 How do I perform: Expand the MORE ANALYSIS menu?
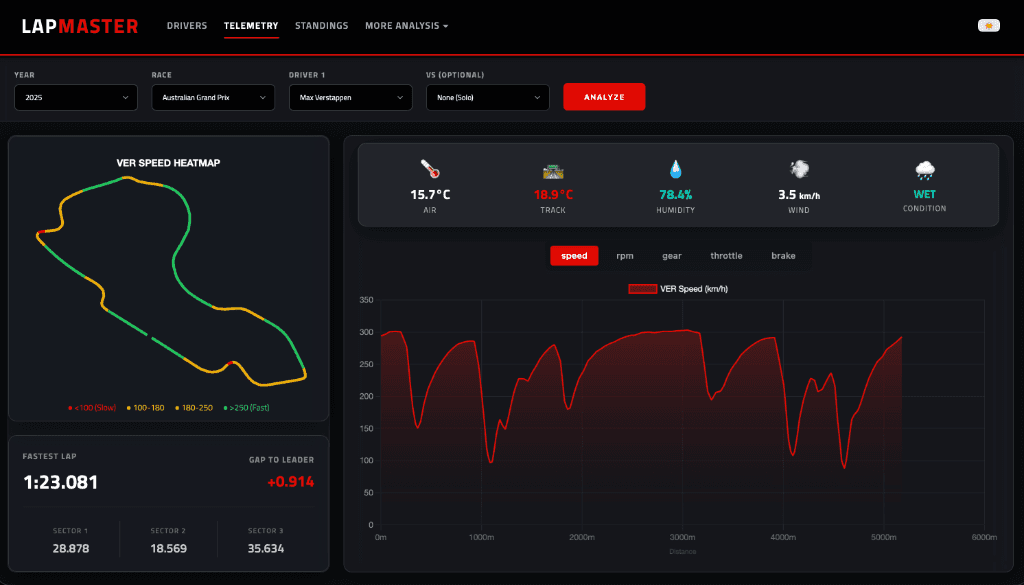407,26
